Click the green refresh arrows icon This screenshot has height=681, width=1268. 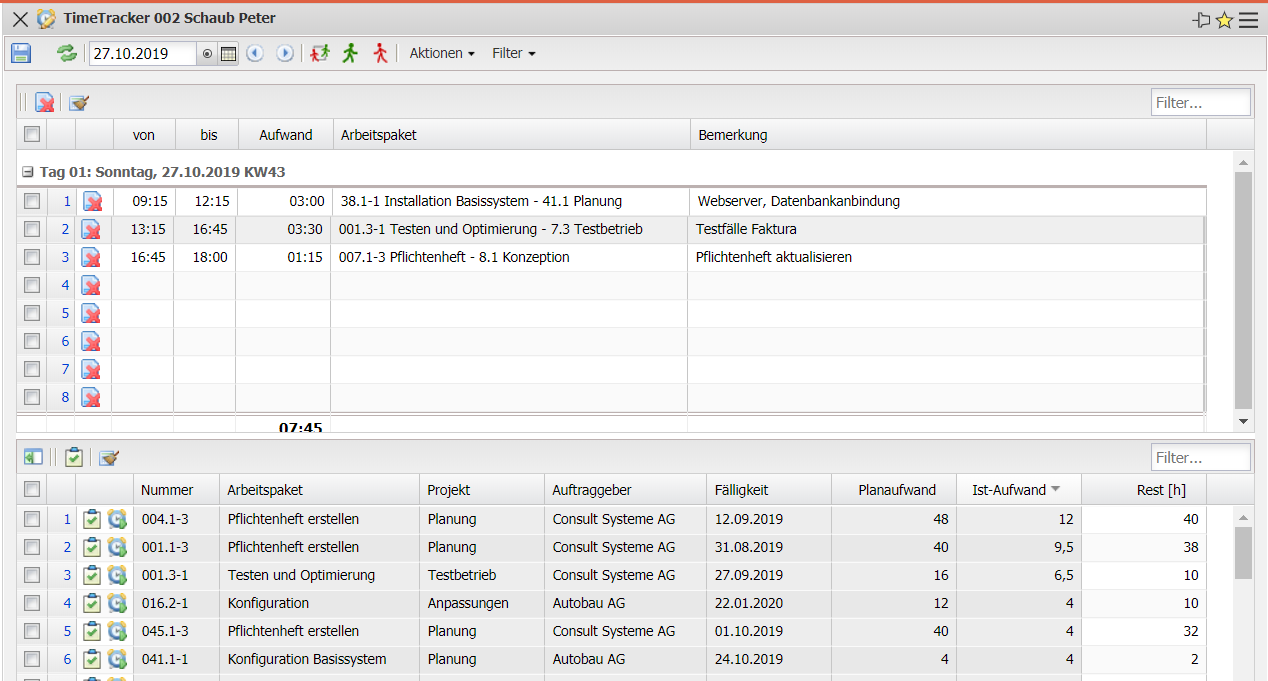66,54
